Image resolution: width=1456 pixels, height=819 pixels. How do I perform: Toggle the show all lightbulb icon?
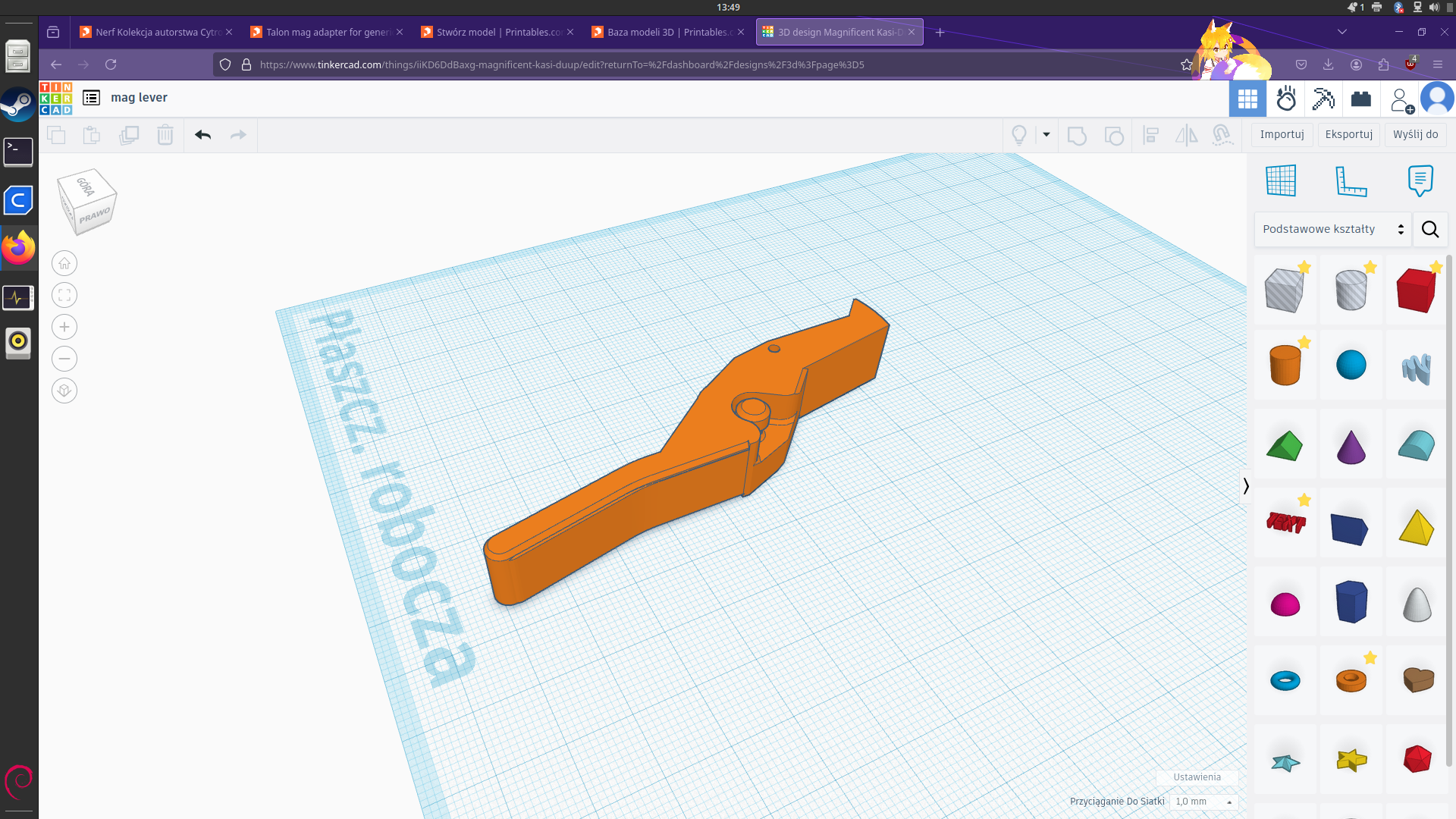point(1019,135)
